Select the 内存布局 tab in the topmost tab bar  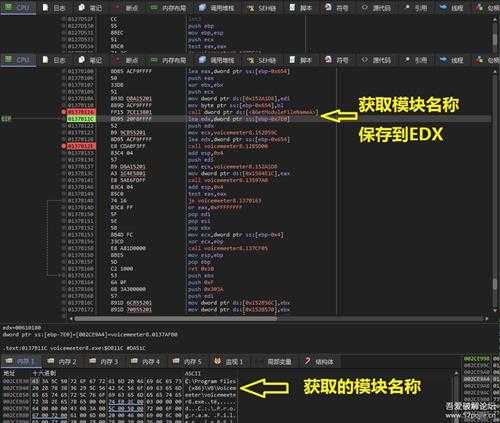pyautogui.click(x=169, y=8)
